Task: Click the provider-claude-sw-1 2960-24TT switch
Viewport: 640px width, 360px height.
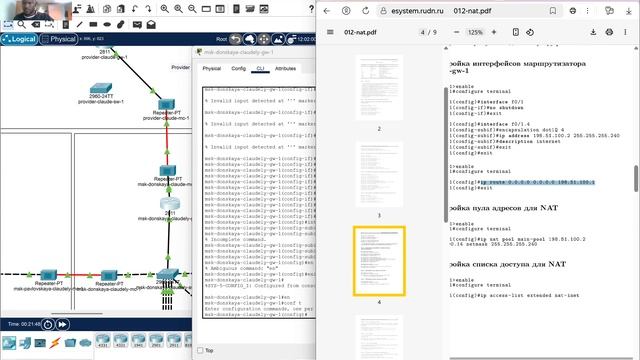Action: 101,88
